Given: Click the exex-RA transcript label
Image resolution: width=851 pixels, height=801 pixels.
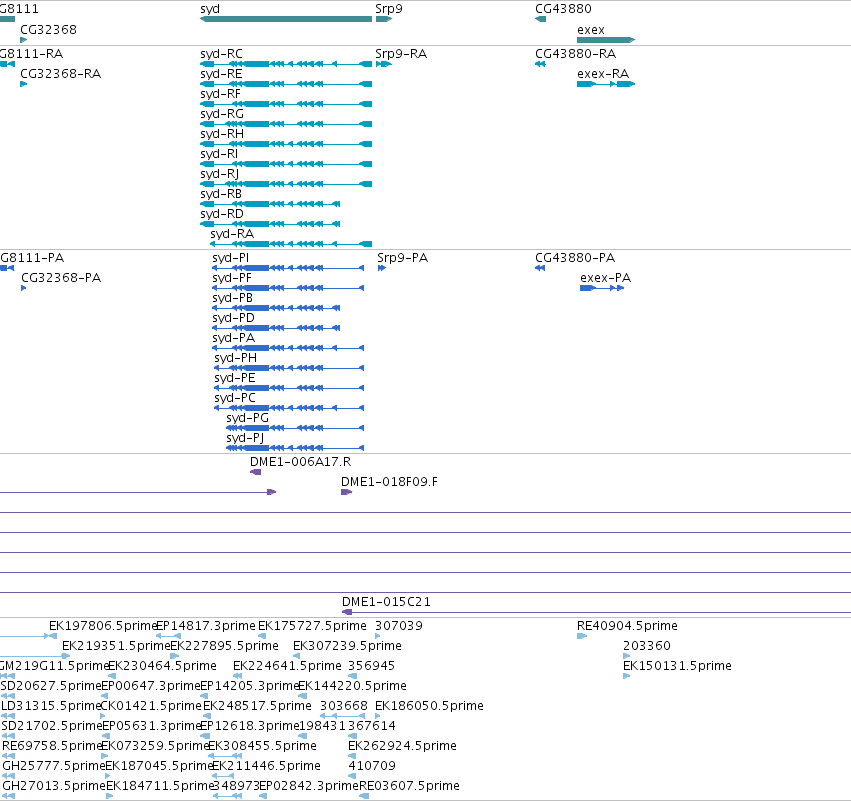Looking at the screenshot, I should coord(603,74).
